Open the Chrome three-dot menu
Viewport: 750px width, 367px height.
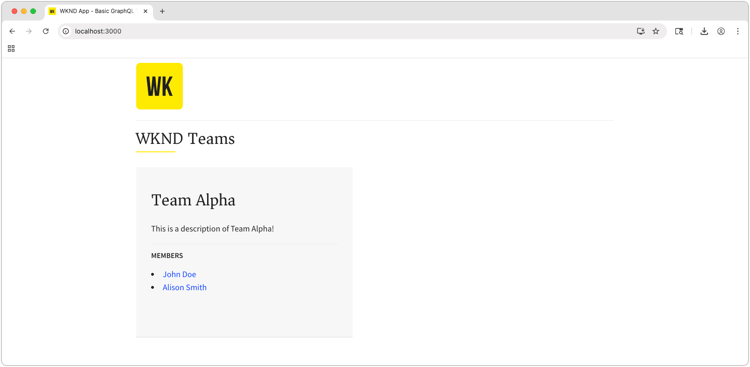click(738, 31)
